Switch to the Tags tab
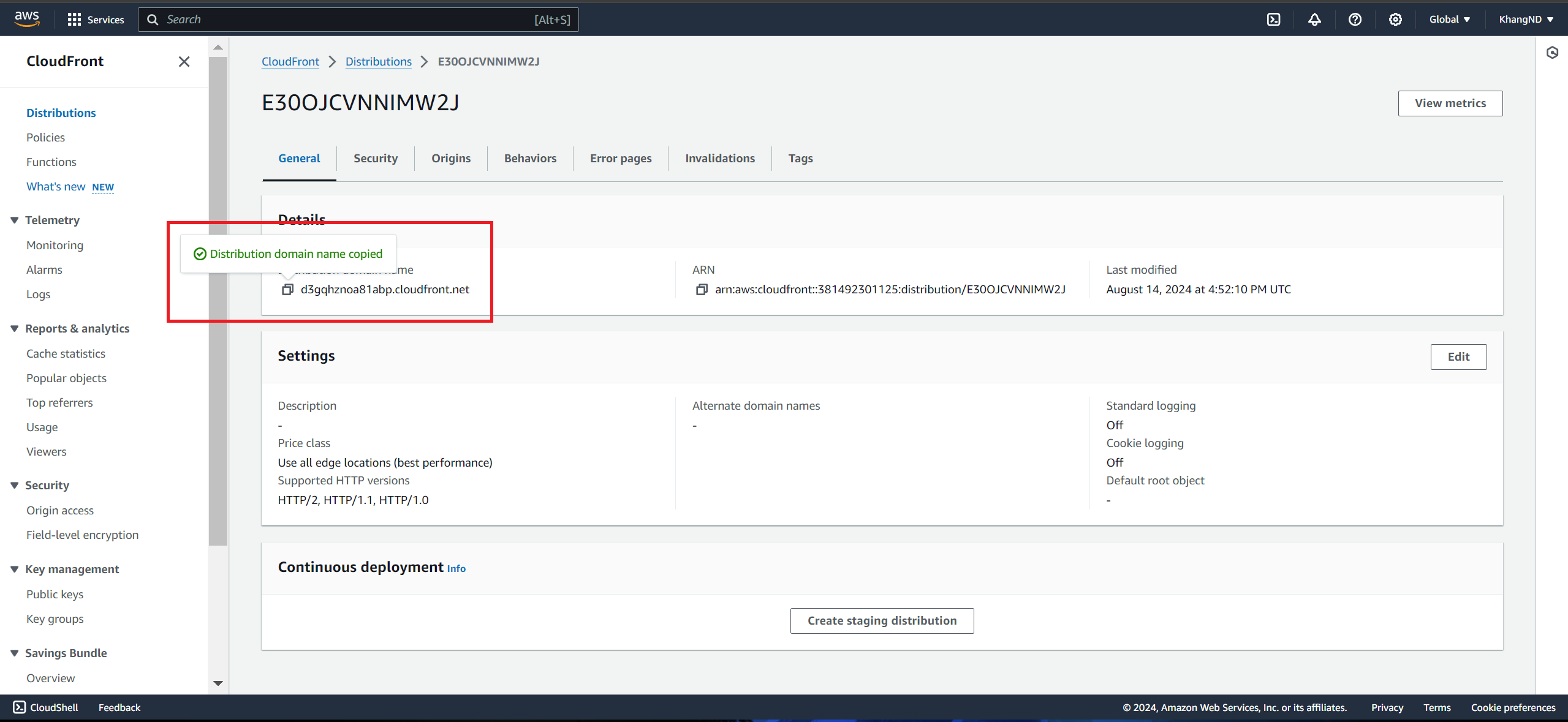The width and height of the screenshot is (1568, 722). [x=800, y=159]
